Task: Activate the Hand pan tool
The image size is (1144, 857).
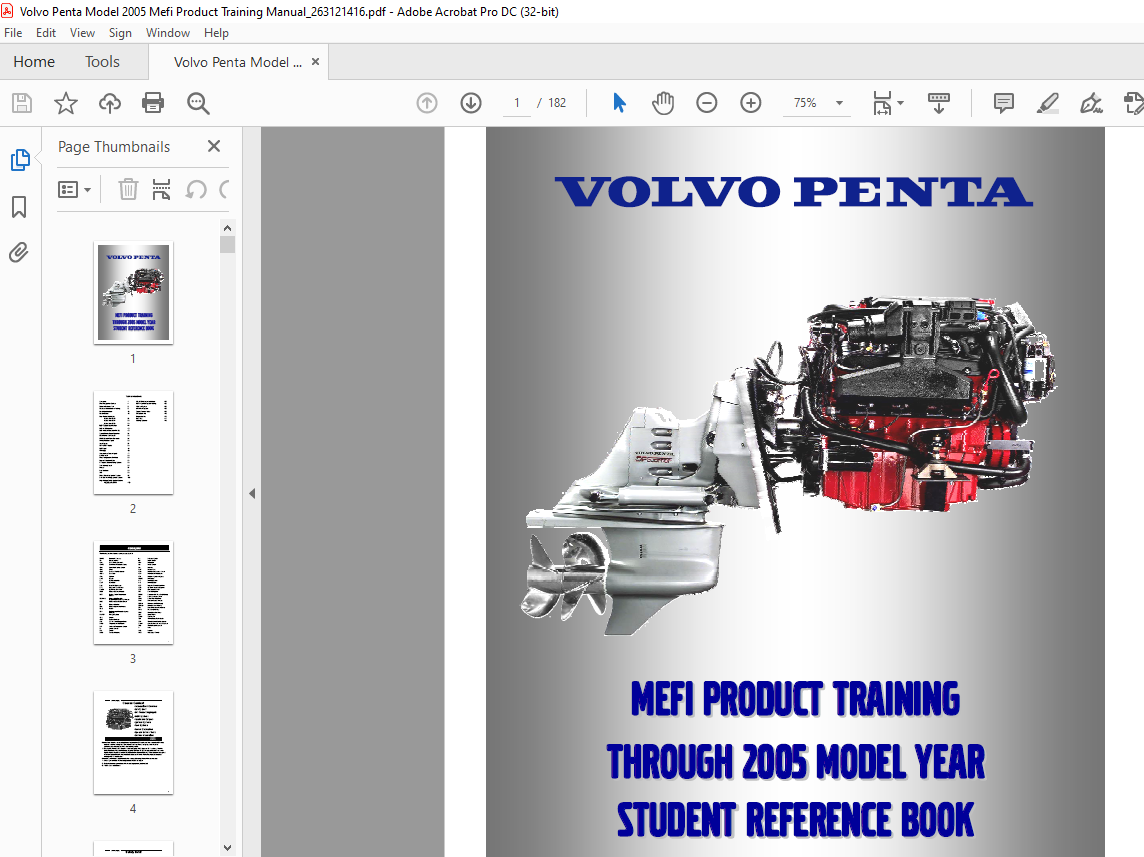Action: (663, 103)
